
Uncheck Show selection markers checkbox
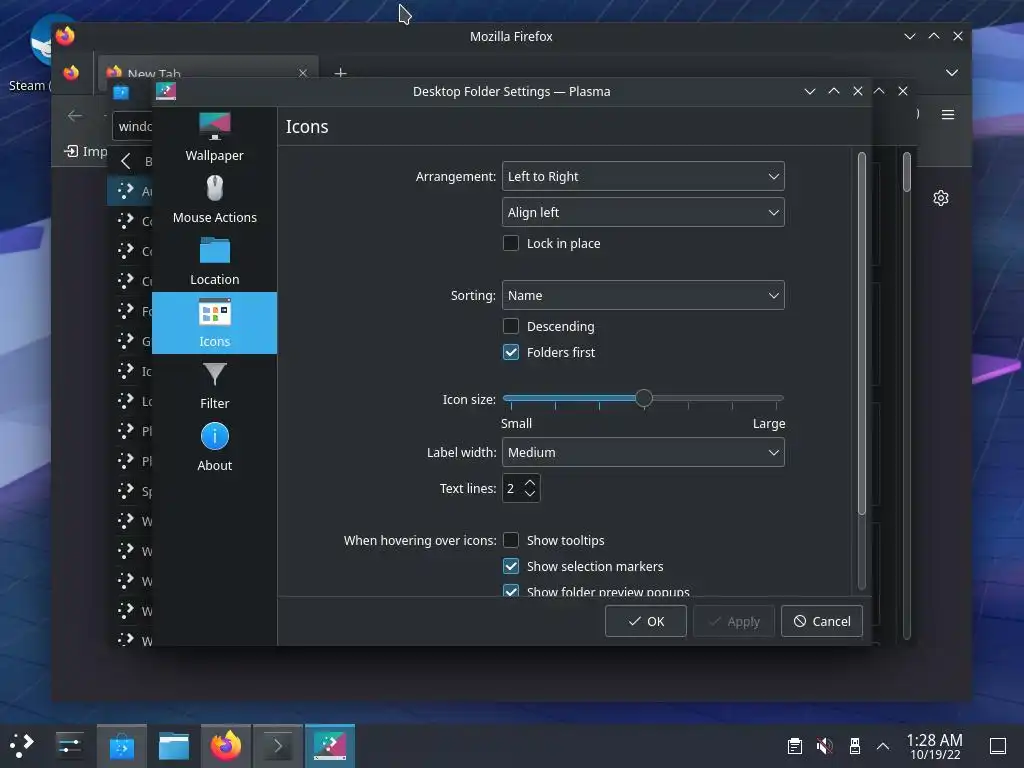[x=511, y=566]
